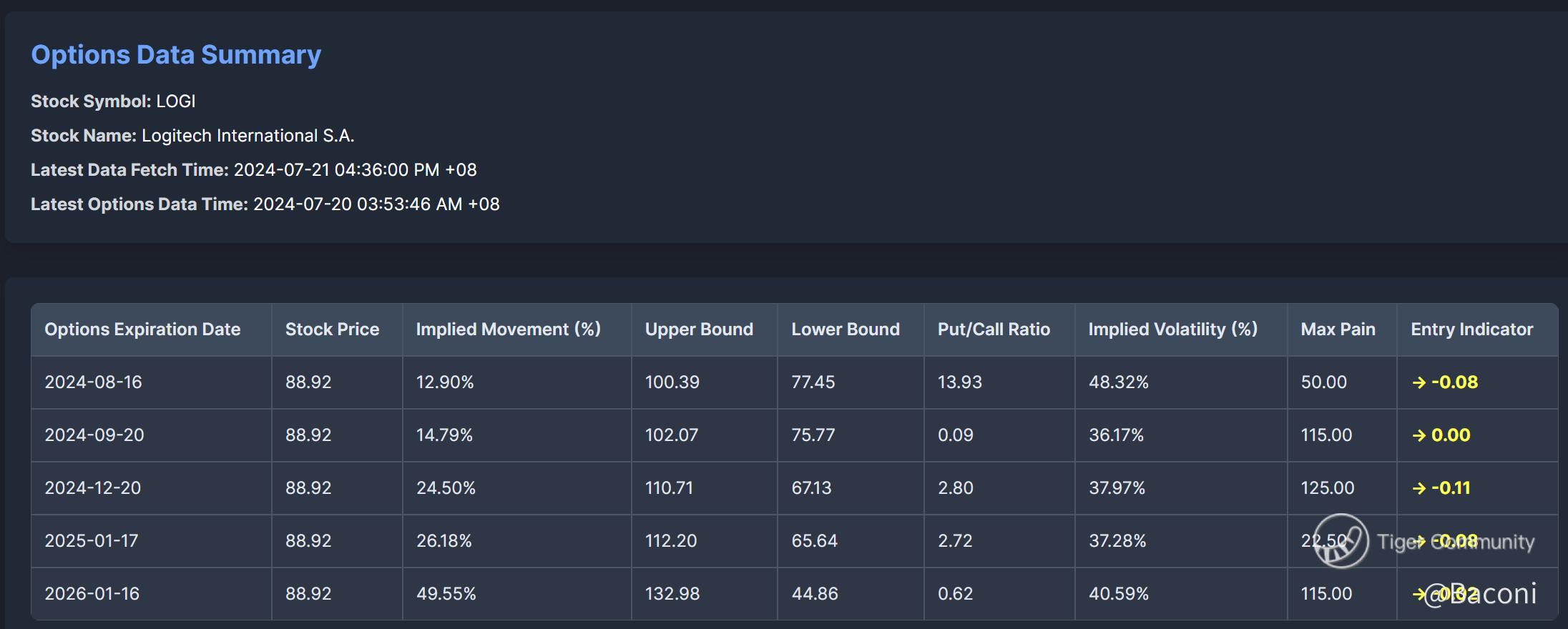The width and height of the screenshot is (1568, 629).
Task: Click the Lower Bound column header
Action: coord(845,330)
